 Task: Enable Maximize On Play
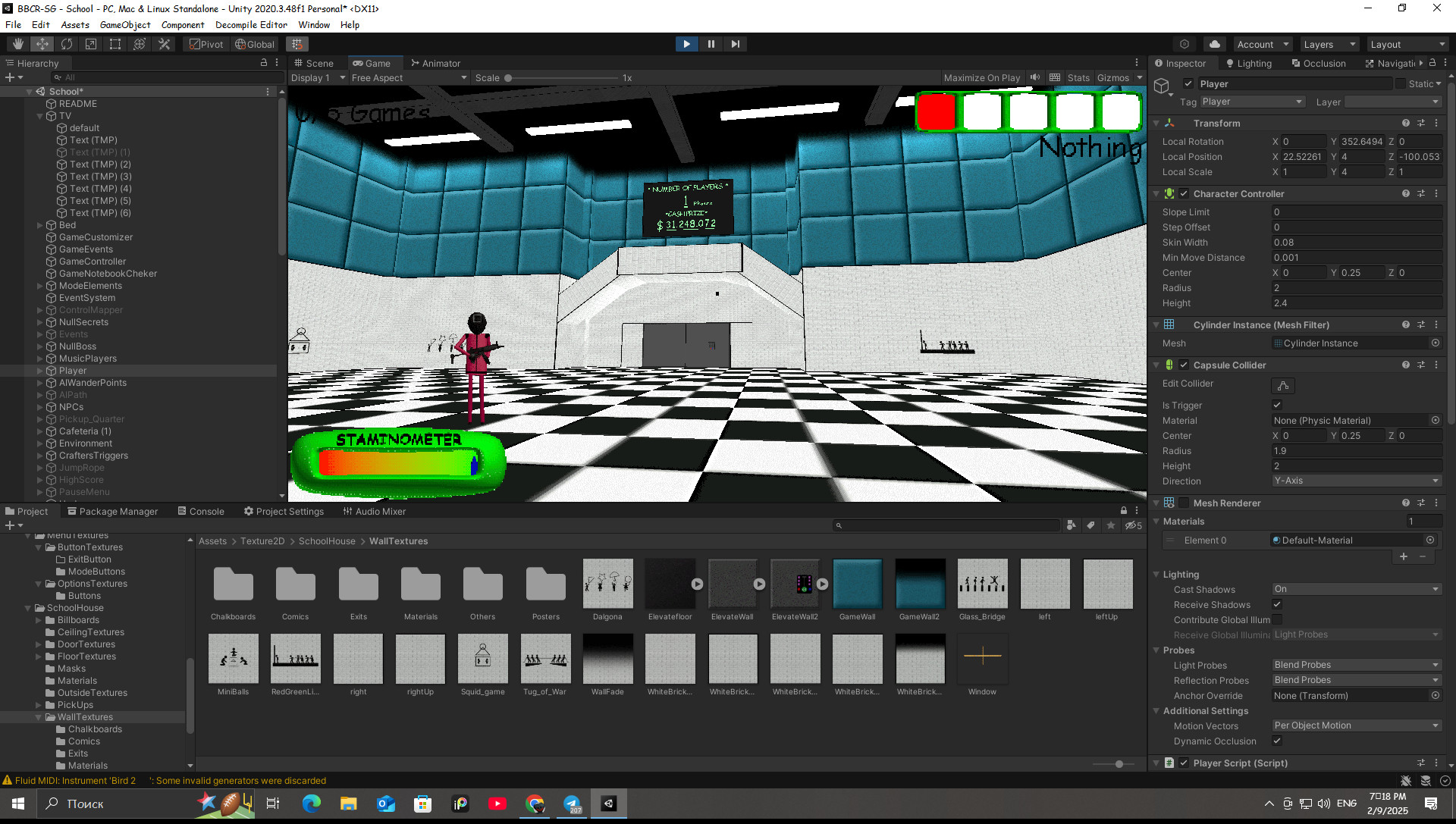pyautogui.click(x=982, y=77)
